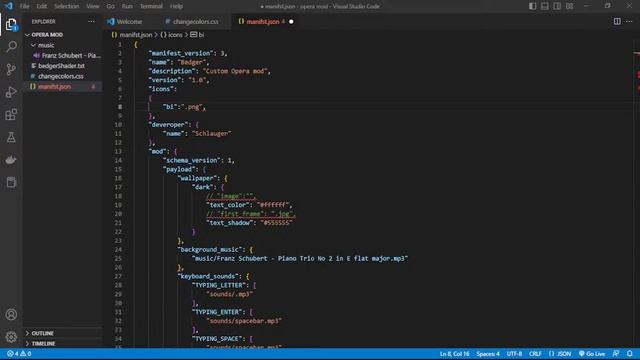The image size is (640, 360).
Task: Change the JSON language mode
Action: click(x=560, y=353)
